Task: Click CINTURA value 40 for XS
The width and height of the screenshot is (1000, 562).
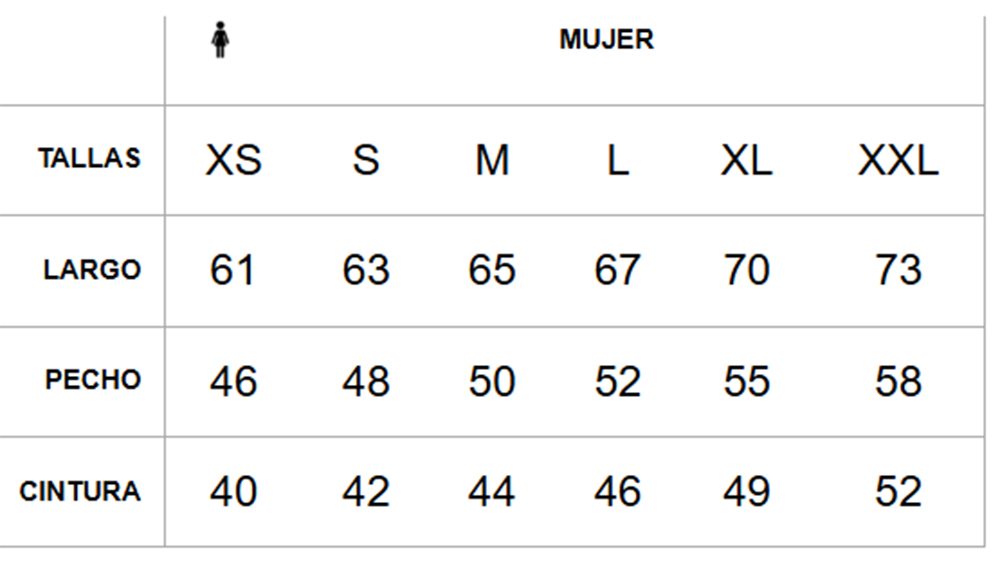Action: click(x=233, y=492)
